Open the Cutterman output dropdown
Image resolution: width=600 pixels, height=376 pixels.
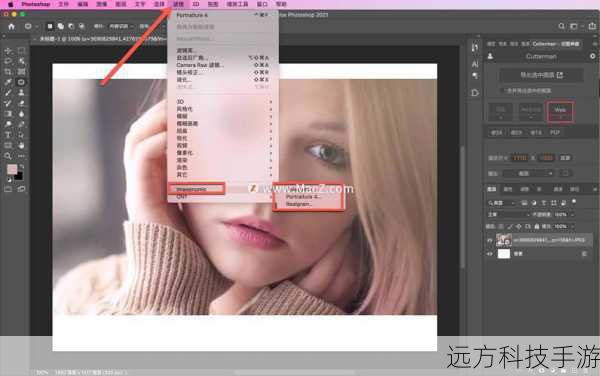click(528, 173)
